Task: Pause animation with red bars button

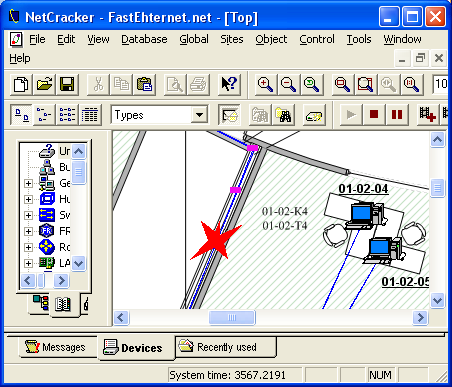Action: click(x=397, y=115)
